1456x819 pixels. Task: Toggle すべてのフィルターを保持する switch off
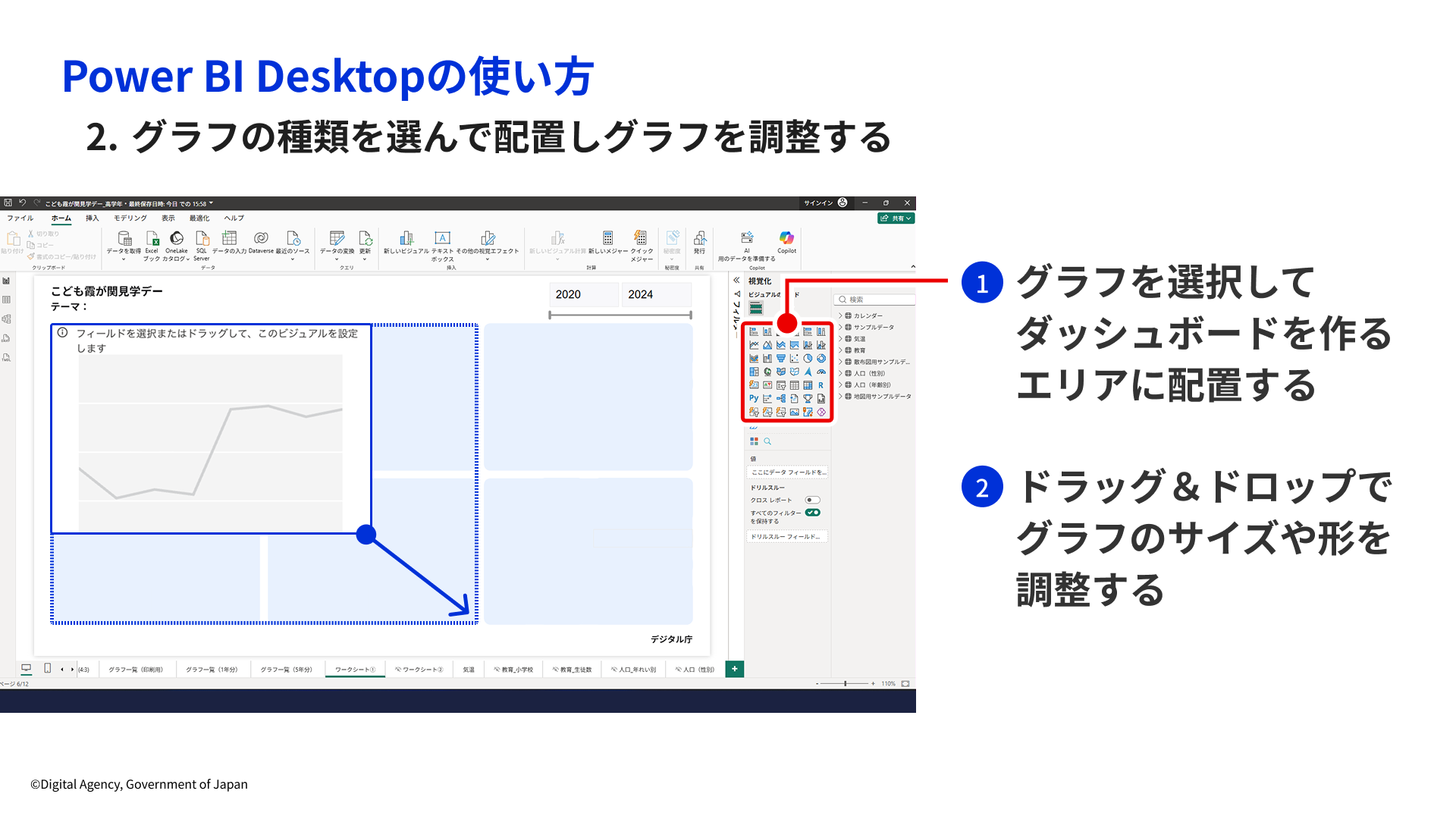[813, 513]
